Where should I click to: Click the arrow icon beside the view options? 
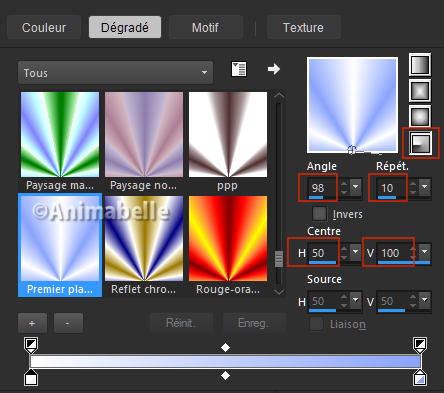click(274, 69)
